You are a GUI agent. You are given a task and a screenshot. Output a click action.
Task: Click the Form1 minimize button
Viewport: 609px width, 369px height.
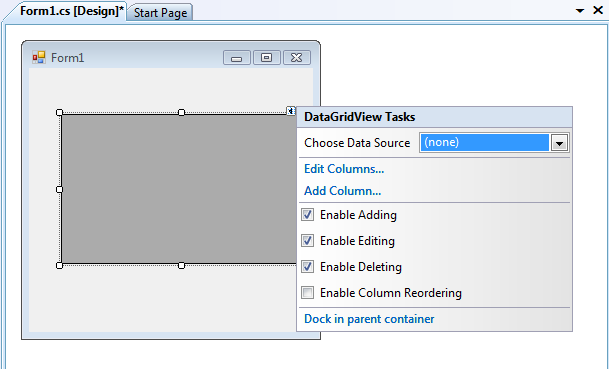coord(237,58)
